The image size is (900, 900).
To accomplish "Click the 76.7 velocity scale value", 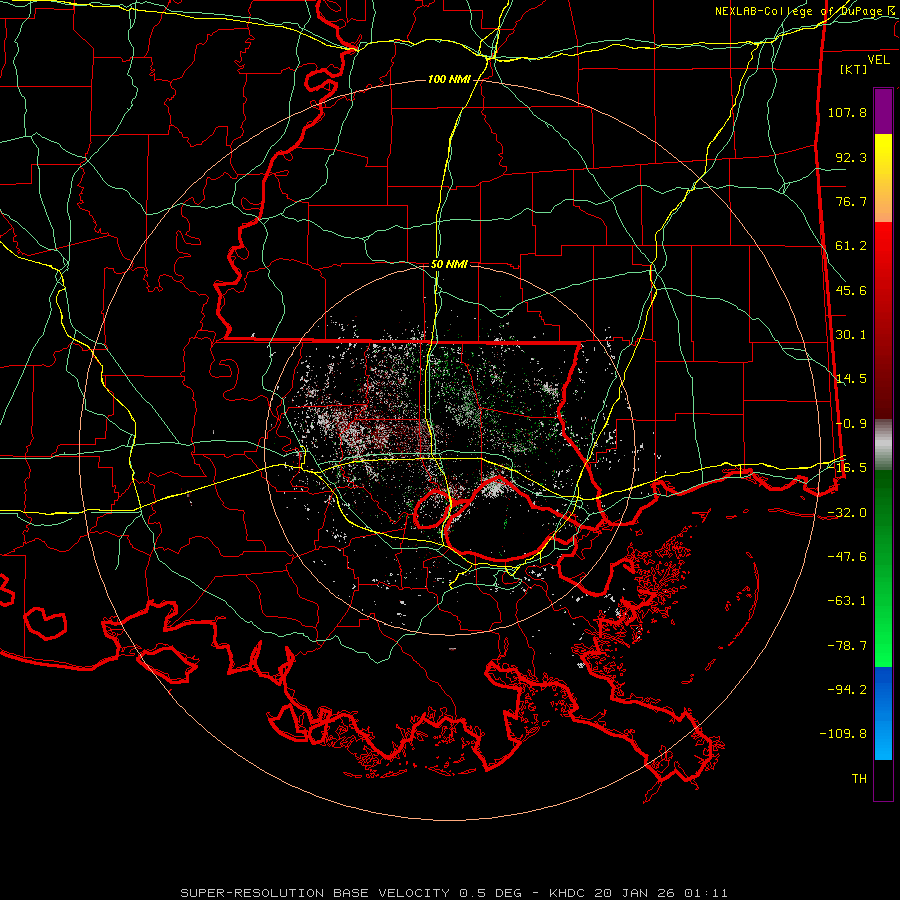I will [851, 201].
